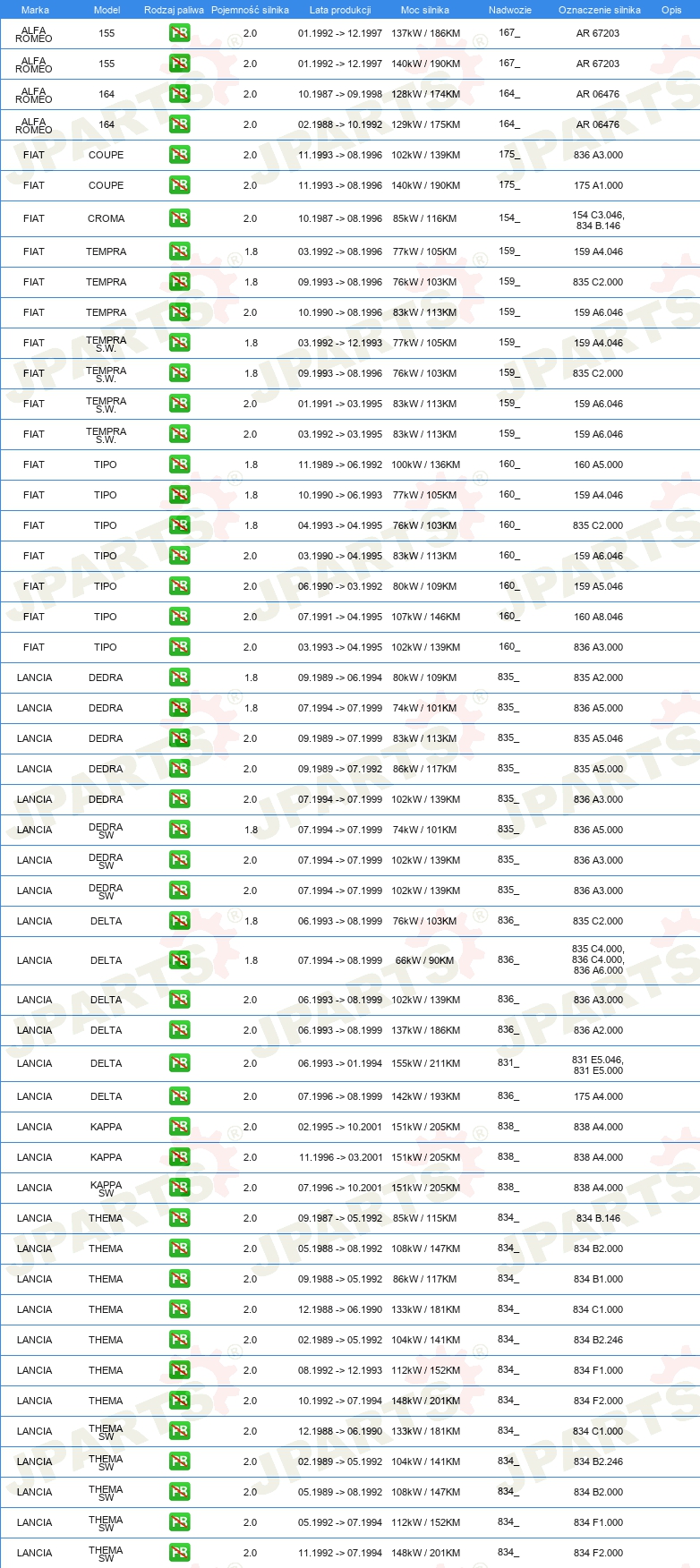Image resolution: width=700 pixels, height=1568 pixels.
Task: Click the 66kW / 90KM power cell
Action: click(x=425, y=960)
